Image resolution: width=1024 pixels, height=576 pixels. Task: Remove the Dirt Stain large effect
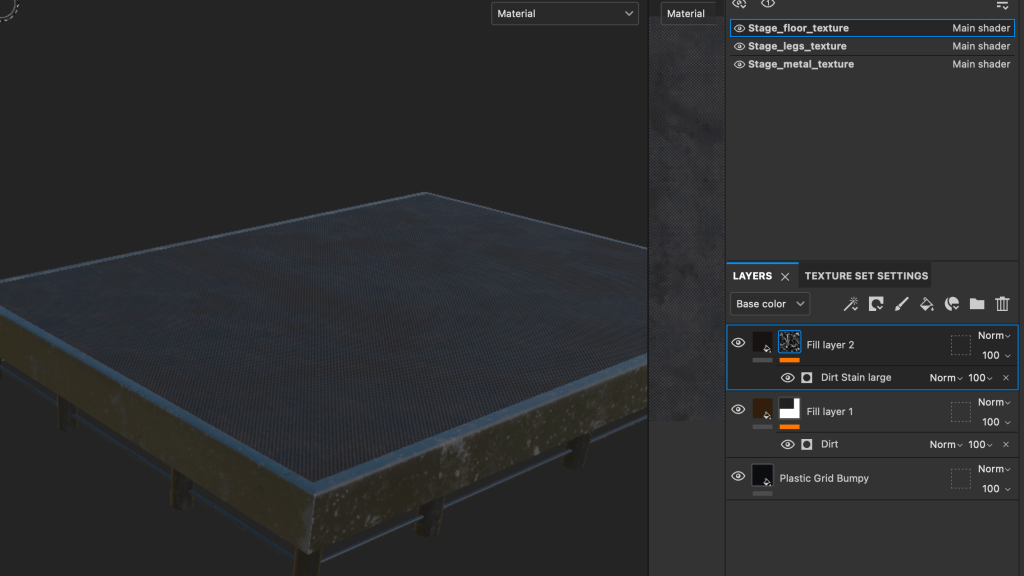(x=1005, y=378)
